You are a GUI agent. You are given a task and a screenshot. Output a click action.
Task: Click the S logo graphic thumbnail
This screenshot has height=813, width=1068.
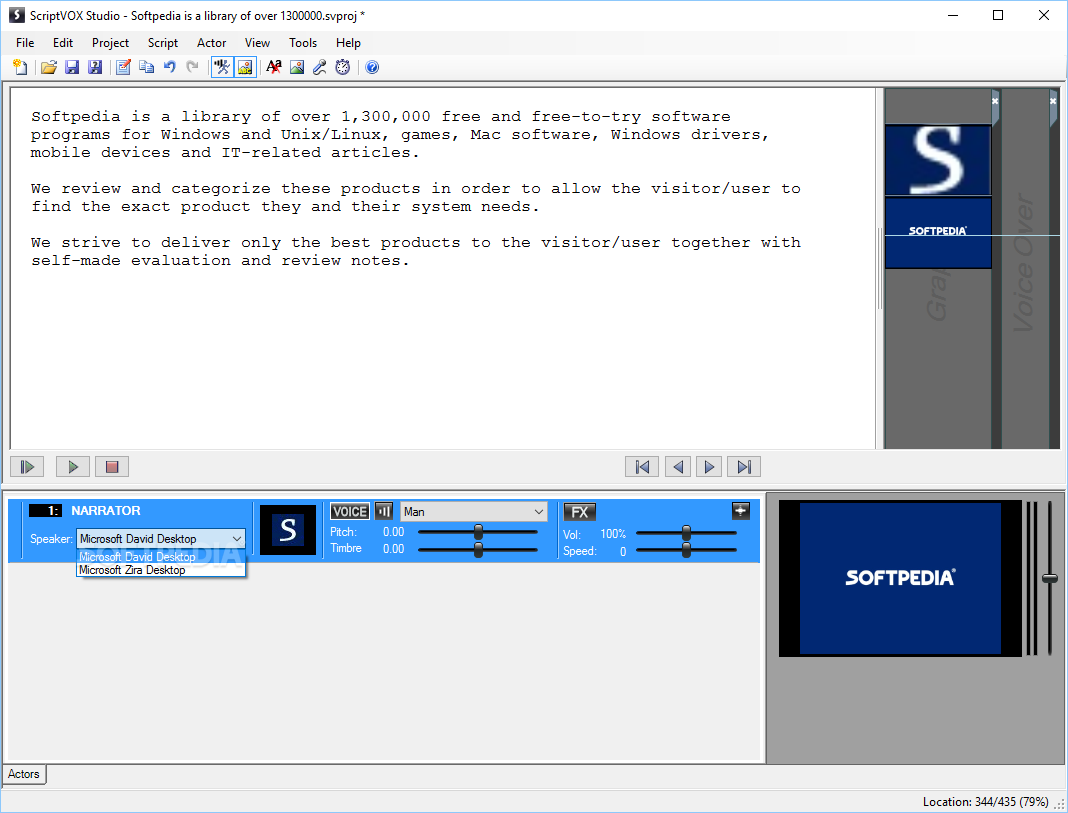point(938,160)
